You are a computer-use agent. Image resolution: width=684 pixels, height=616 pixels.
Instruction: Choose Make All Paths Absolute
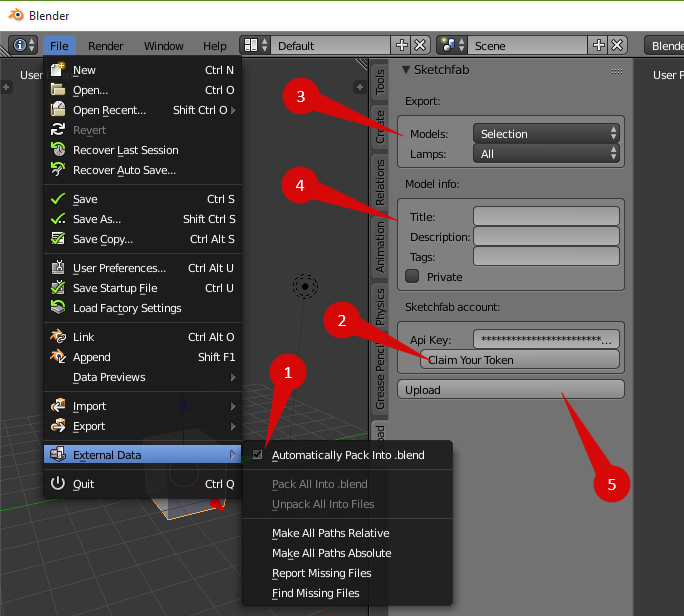(332, 553)
